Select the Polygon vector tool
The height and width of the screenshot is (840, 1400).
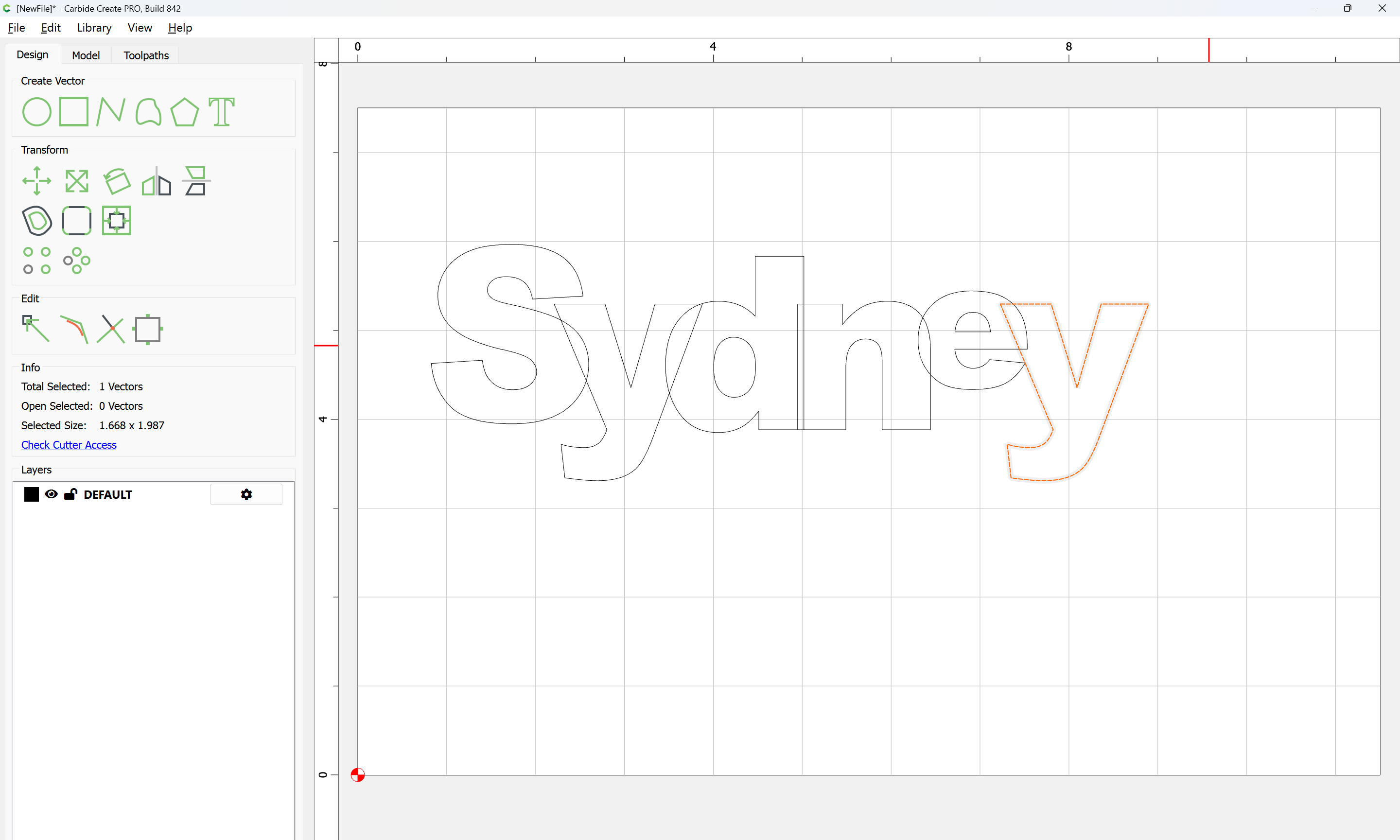[x=184, y=111]
